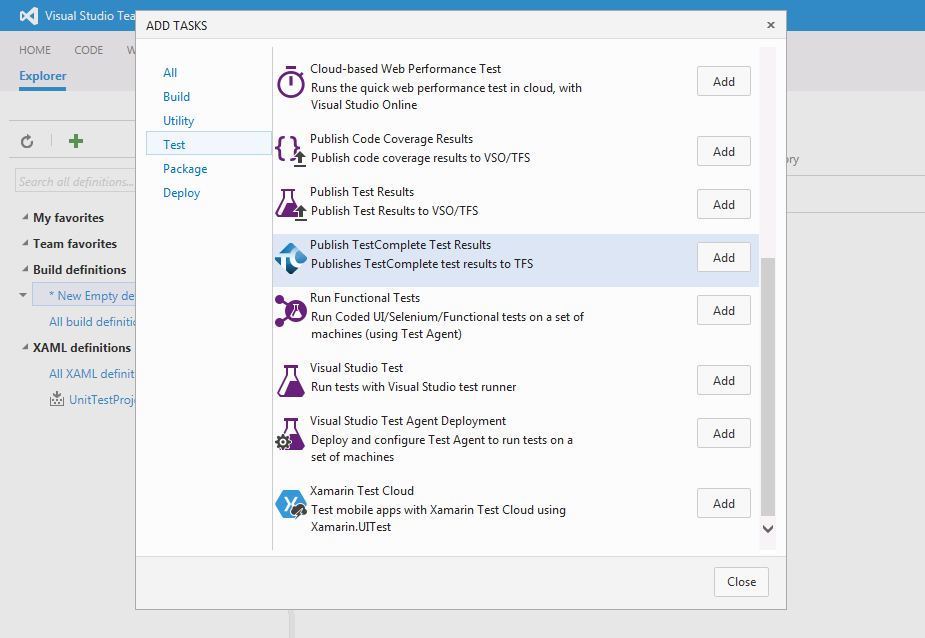Click the refresh icon in Explorer toolbar
The height and width of the screenshot is (638, 925).
(x=27, y=141)
